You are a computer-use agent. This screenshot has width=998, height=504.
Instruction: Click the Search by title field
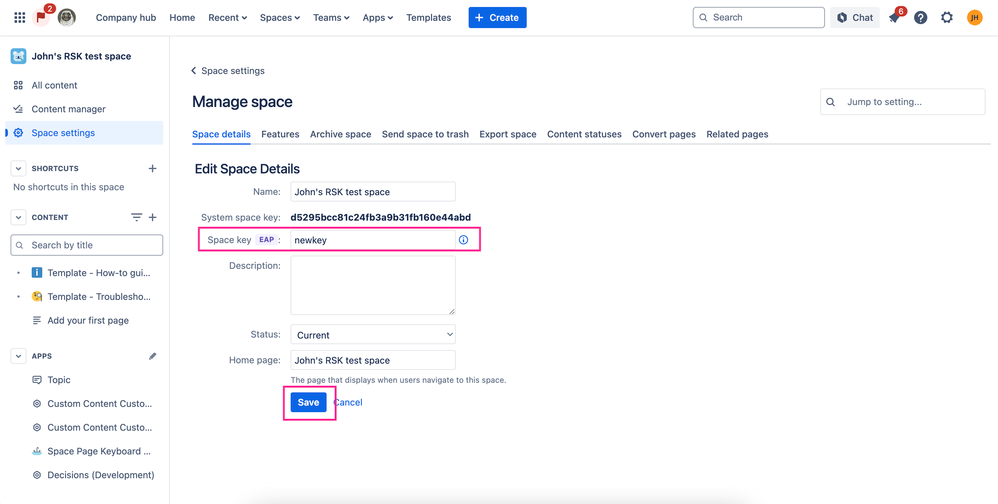click(x=87, y=245)
